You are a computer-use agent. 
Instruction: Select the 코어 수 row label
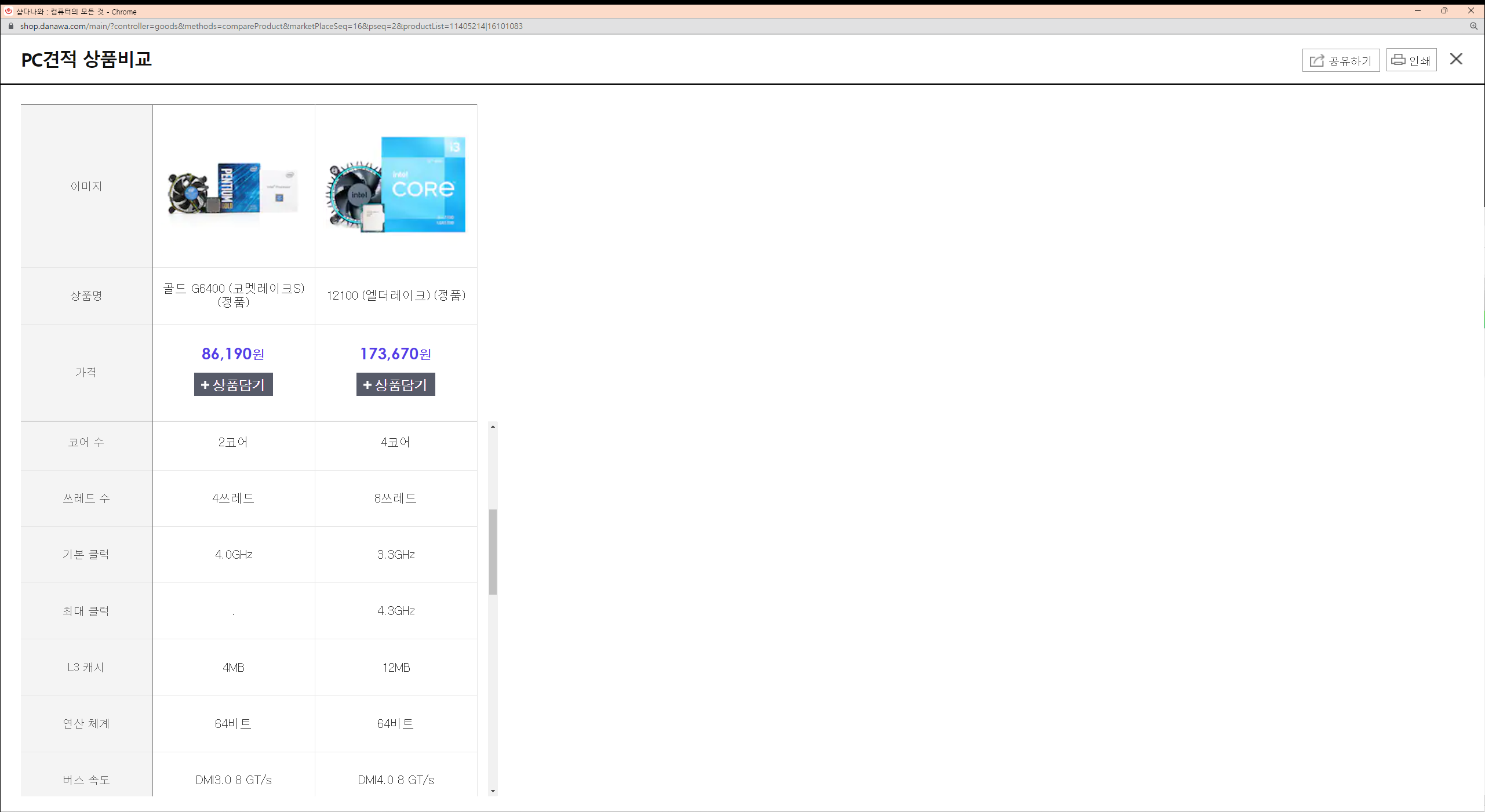click(x=86, y=442)
